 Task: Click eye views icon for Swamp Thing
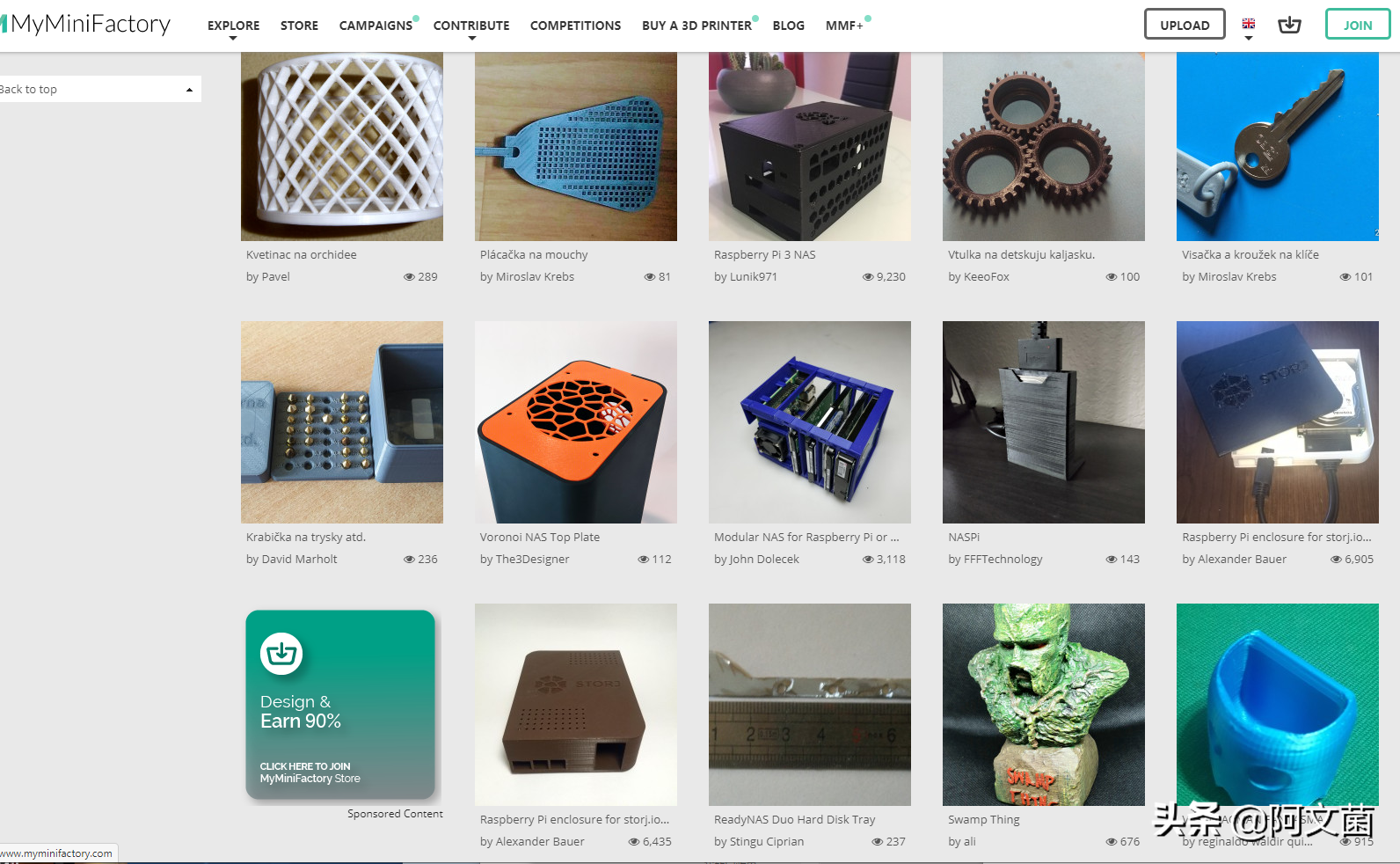pyautogui.click(x=1111, y=842)
